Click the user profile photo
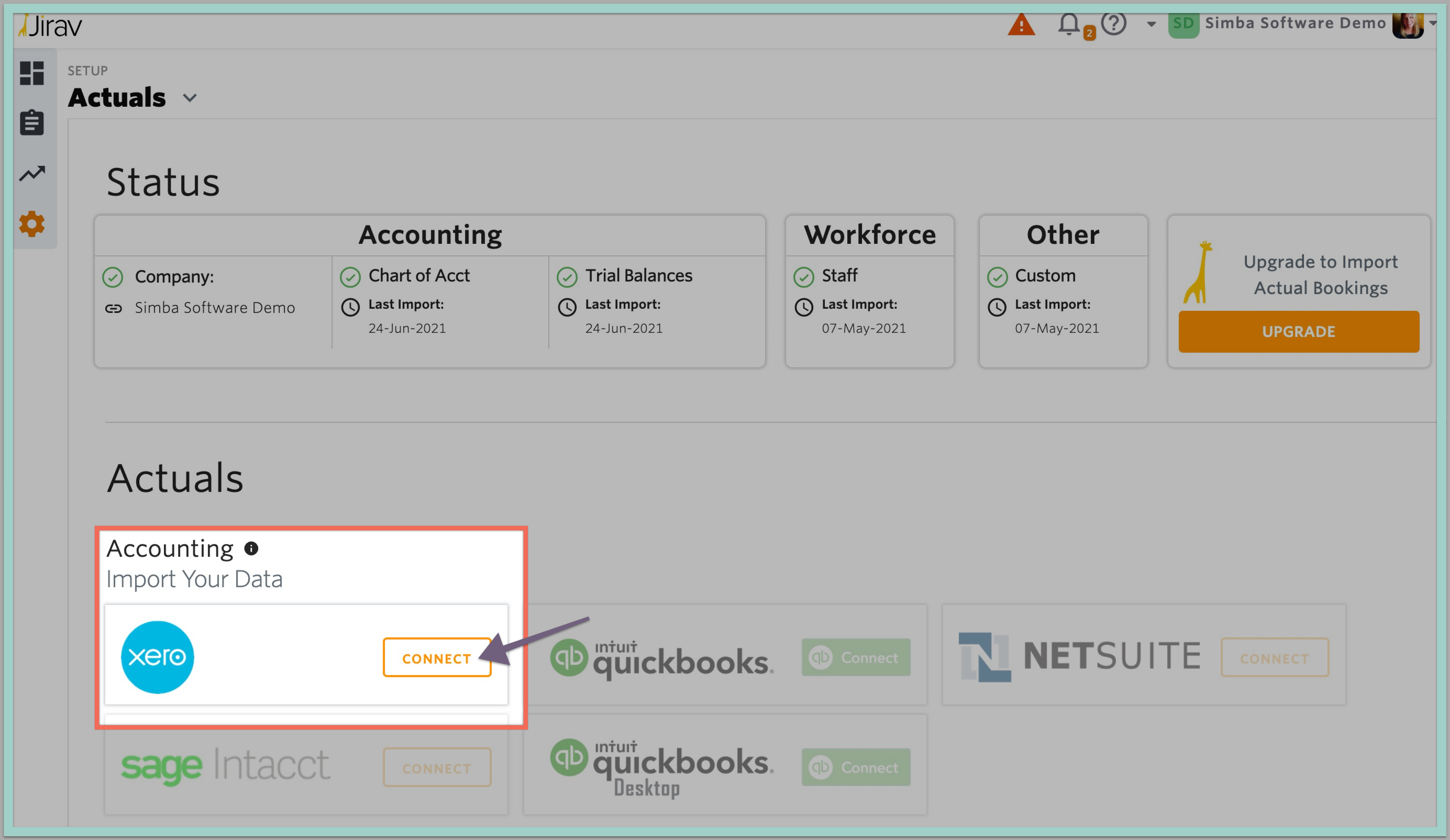 (1408, 25)
